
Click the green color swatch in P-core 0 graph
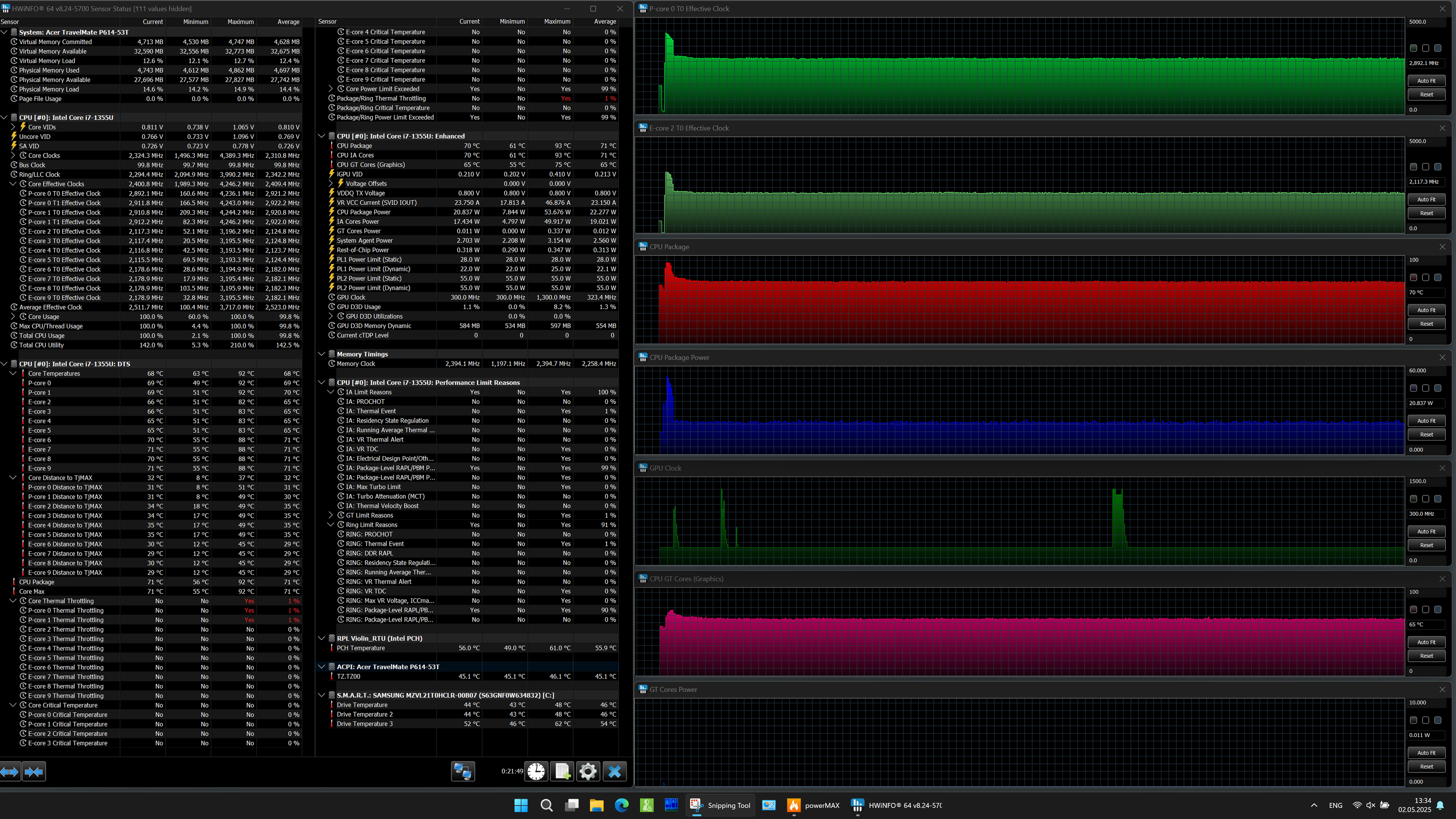[x=1413, y=48]
